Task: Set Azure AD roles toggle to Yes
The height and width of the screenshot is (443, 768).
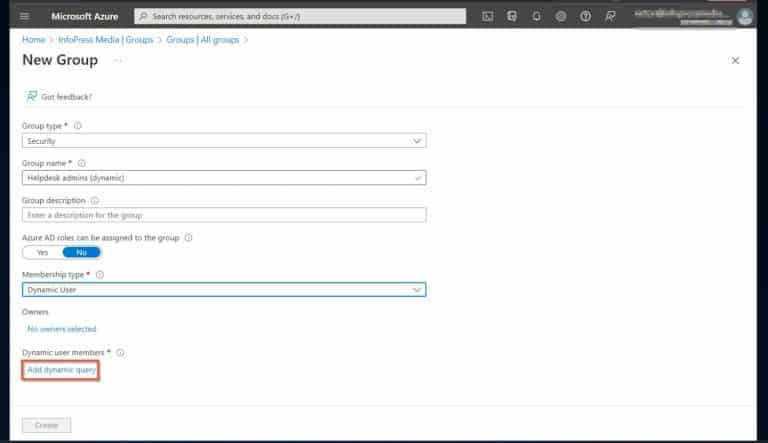Action: (43, 252)
